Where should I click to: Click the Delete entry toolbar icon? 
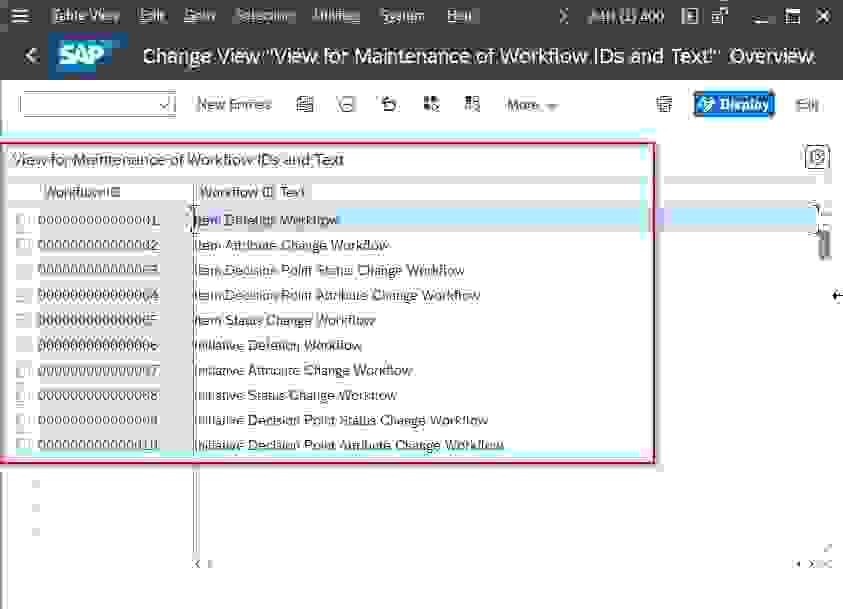[x=346, y=104]
